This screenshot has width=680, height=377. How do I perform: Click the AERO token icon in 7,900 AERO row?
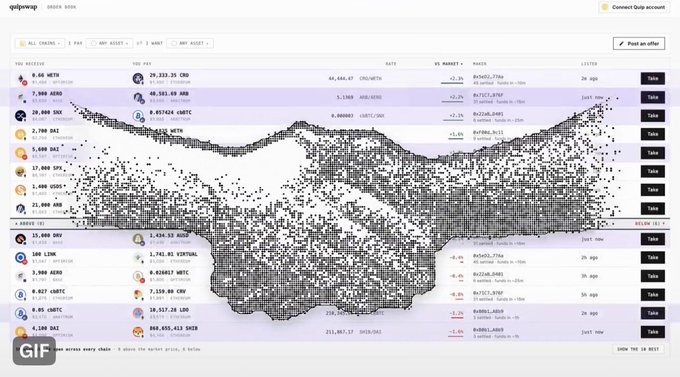21,98
